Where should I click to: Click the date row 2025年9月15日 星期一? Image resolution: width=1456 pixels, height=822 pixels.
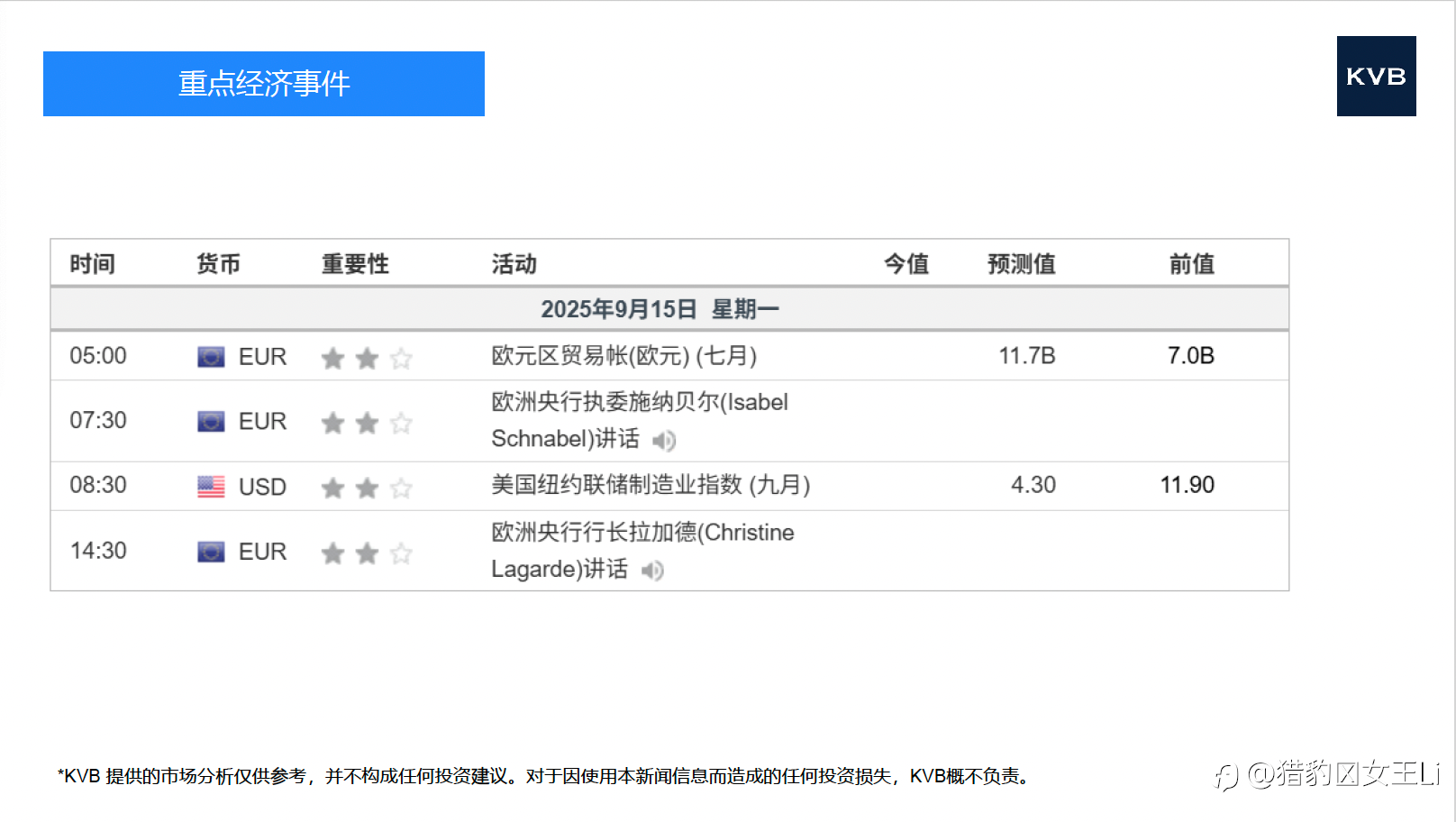[x=669, y=309]
